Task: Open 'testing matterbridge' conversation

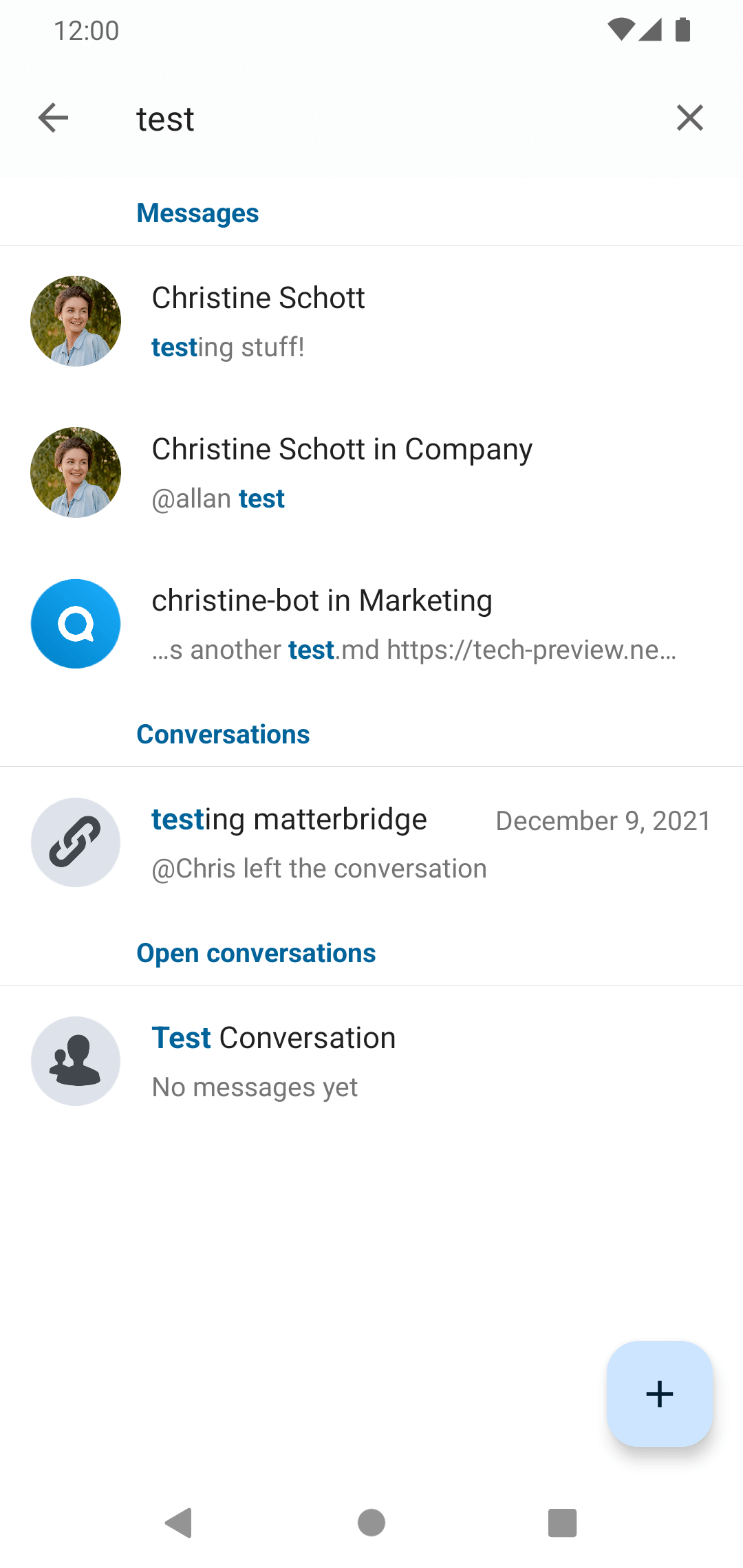Action: point(371,842)
